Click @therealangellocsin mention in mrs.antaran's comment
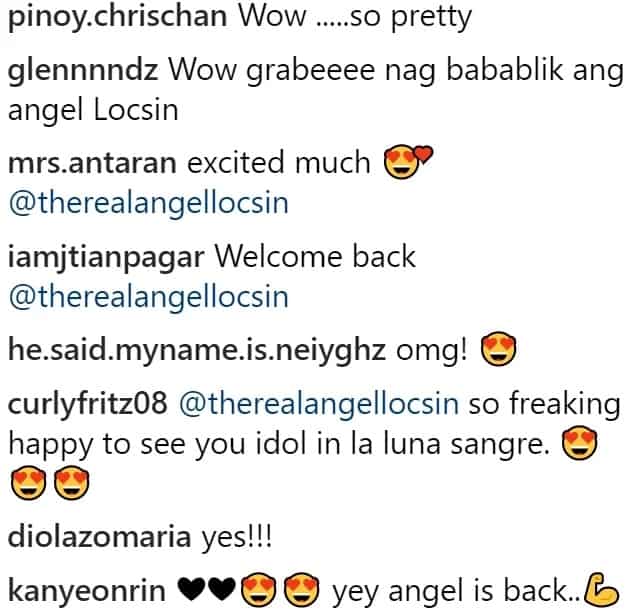This screenshot has width=634, height=614. click(149, 204)
